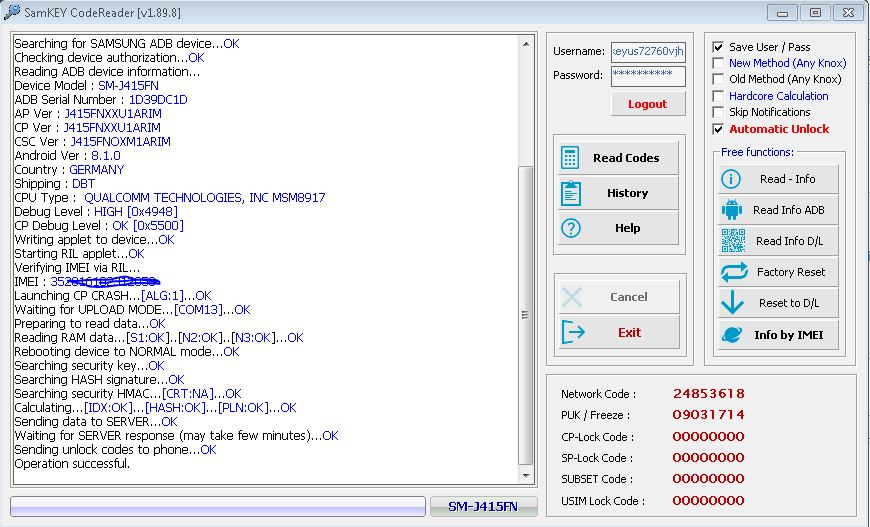Click the Logout button

point(648,104)
